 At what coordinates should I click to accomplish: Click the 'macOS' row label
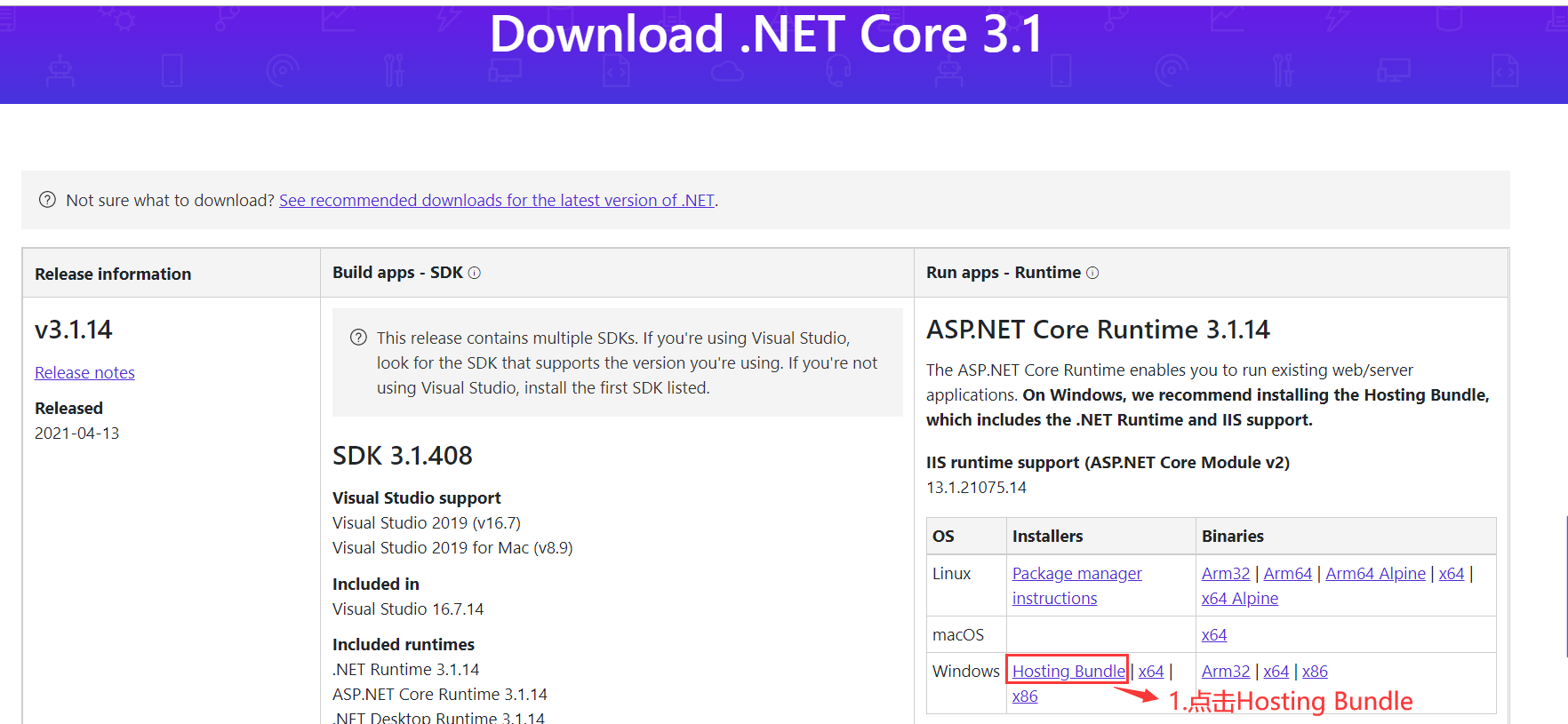click(x=958, y=635)
